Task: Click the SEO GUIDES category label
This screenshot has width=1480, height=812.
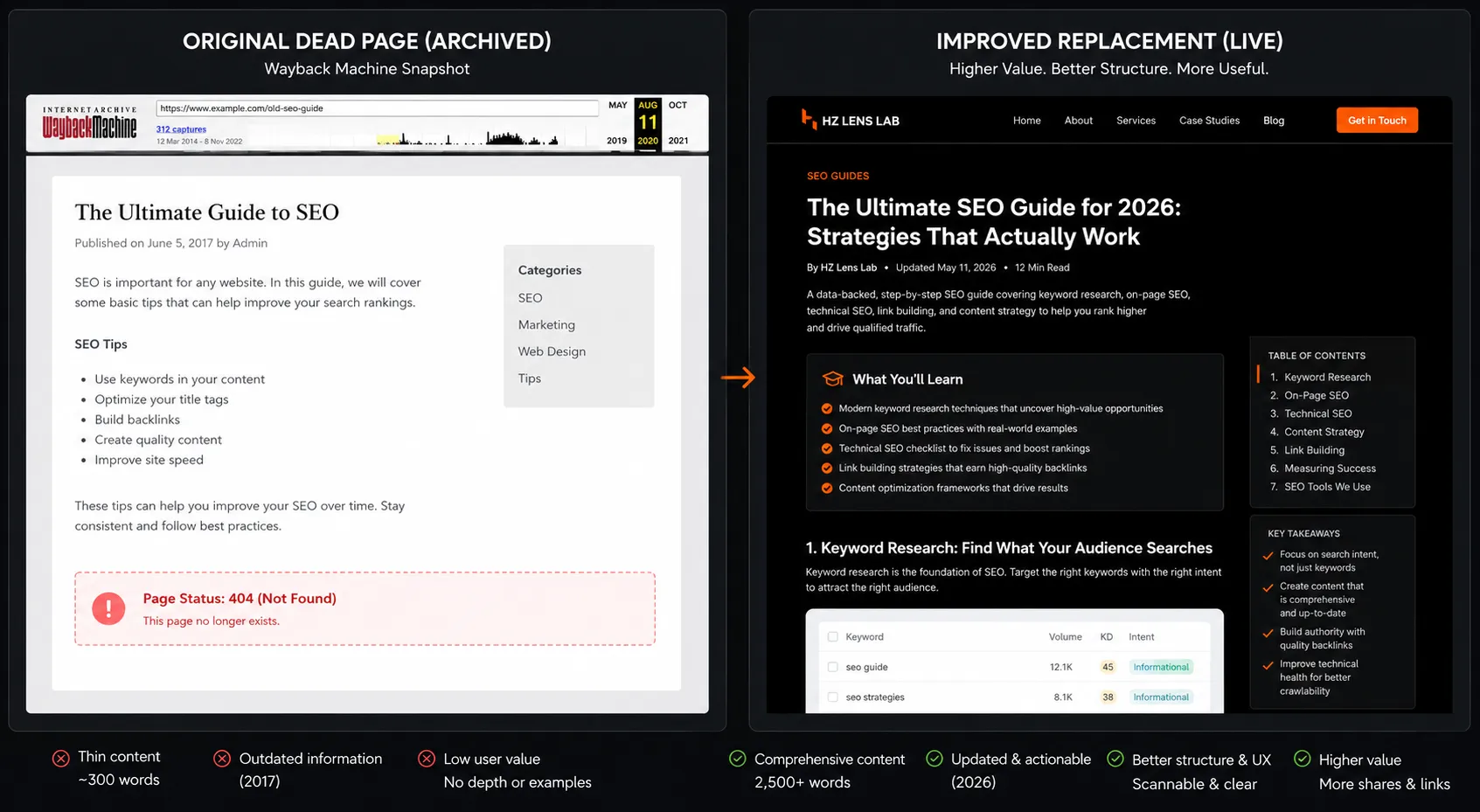Action: pyautogui.click(x=837, y=176)
